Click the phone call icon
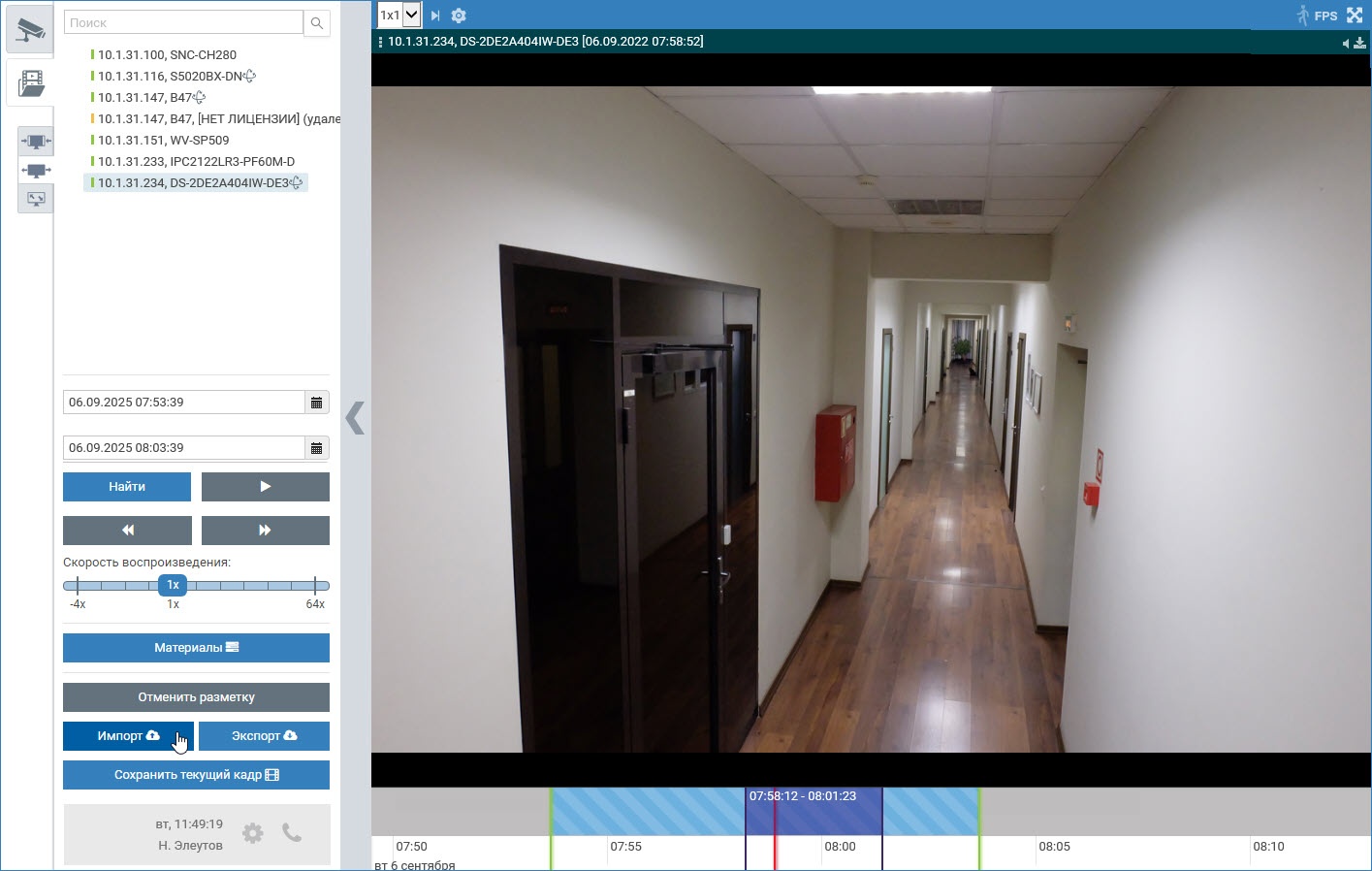Screen dimensions: 1372x871 (291, 833)
